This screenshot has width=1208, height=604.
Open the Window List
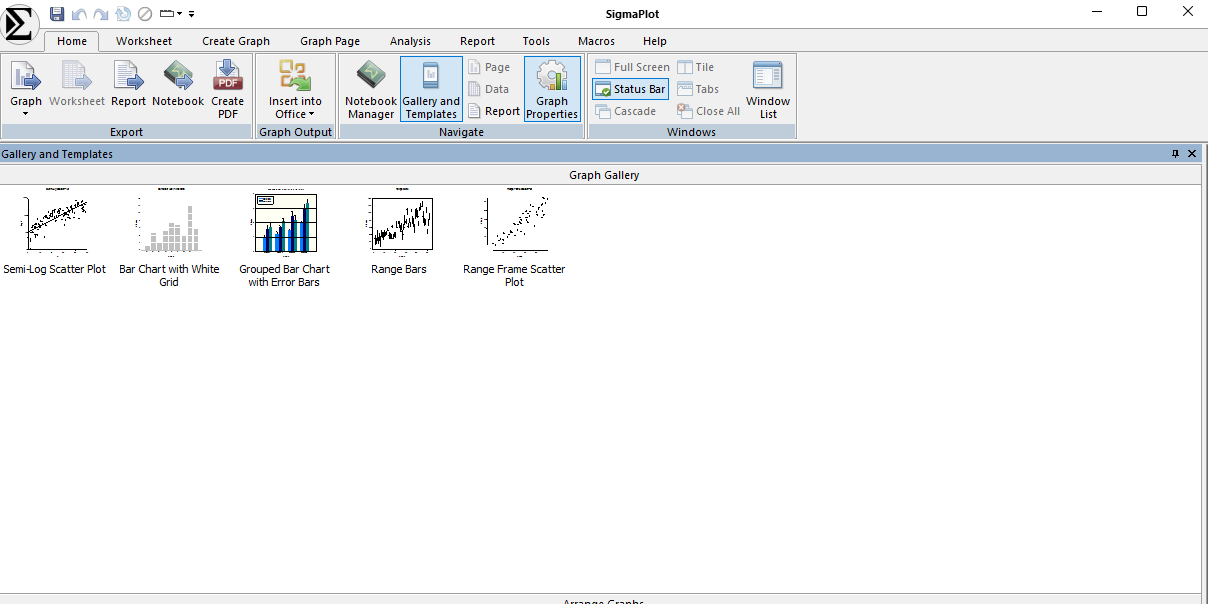[x=768, y=89]
